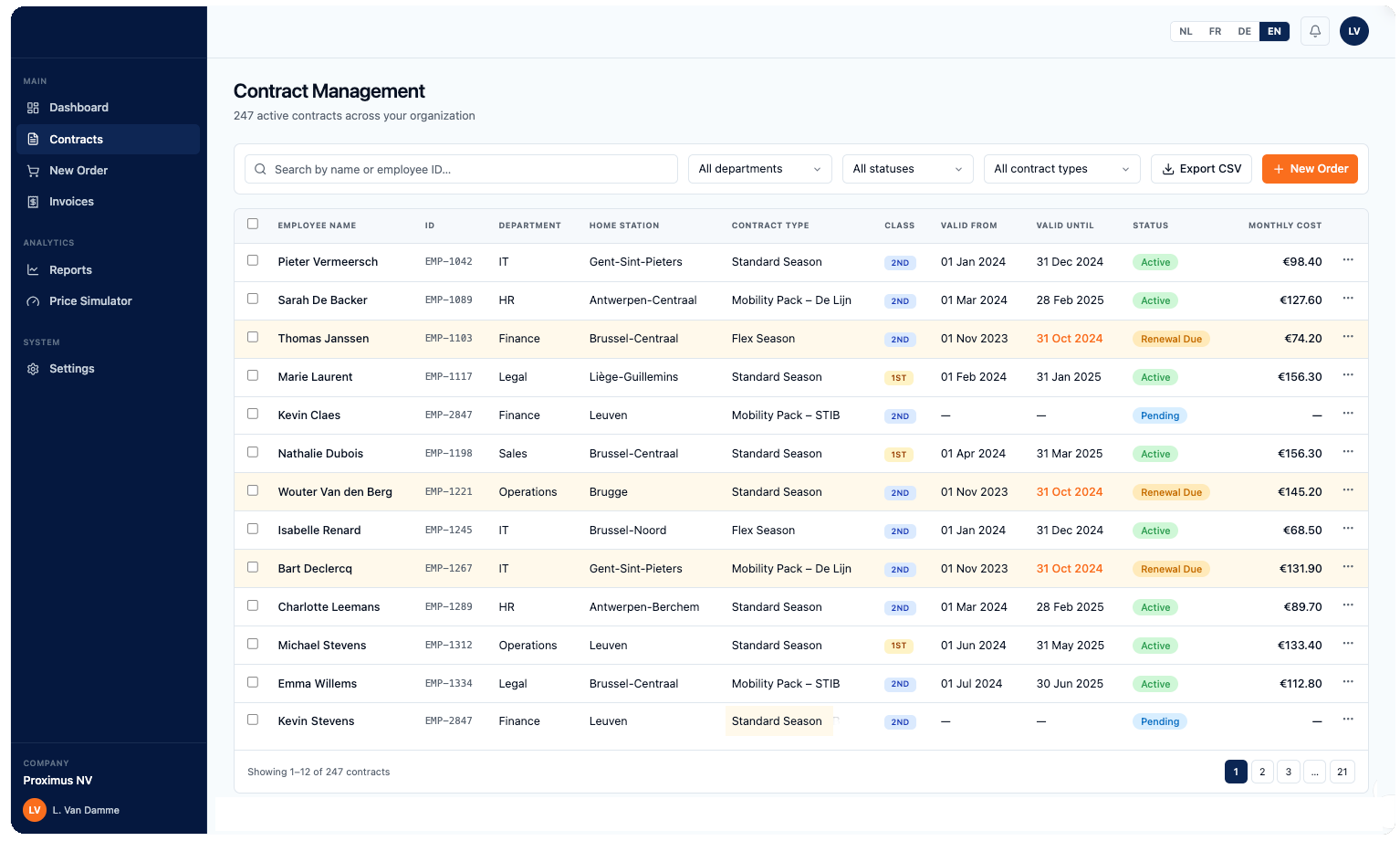The width and height of the screenshot is (1400, 841).
Task: Expand the All statuses filter
Action: point(907,169)
